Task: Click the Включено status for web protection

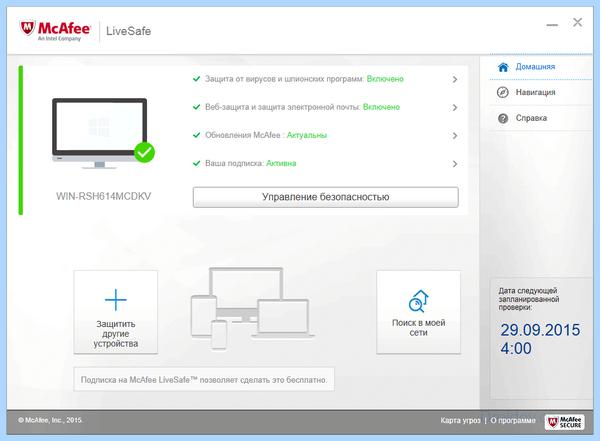Action: click(x=381, y=107)
